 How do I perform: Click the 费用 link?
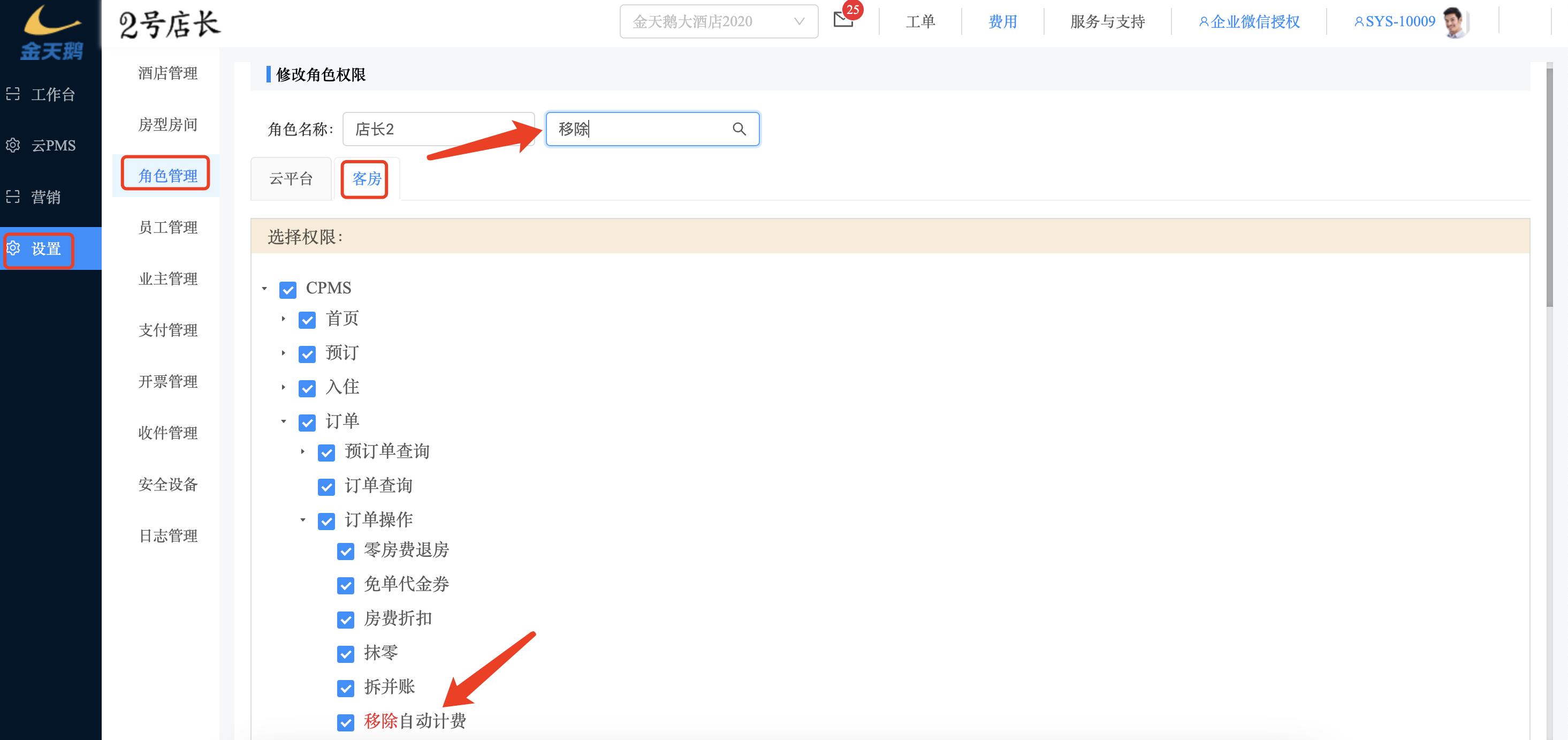[1002, 22]
